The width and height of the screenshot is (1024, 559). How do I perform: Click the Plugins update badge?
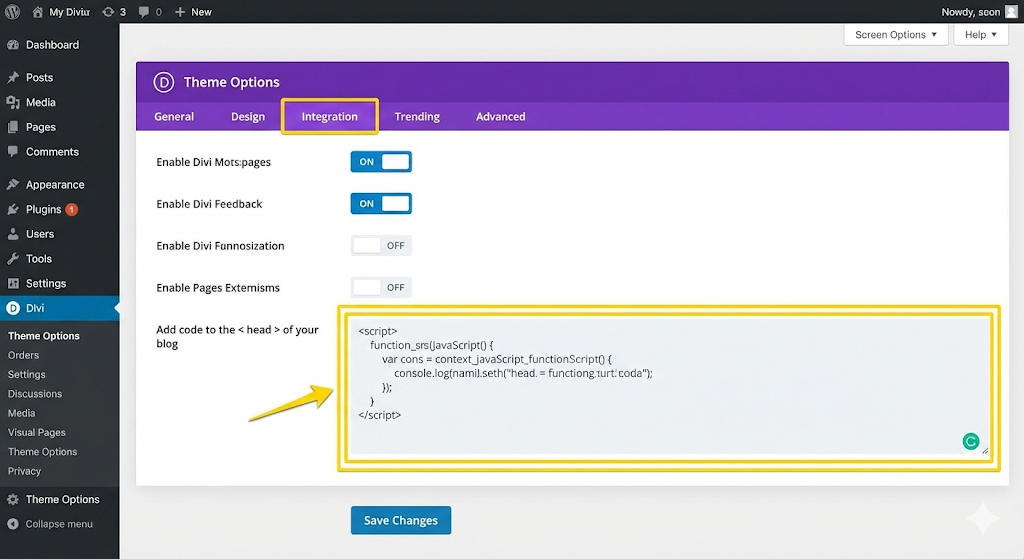click(72, 210)
